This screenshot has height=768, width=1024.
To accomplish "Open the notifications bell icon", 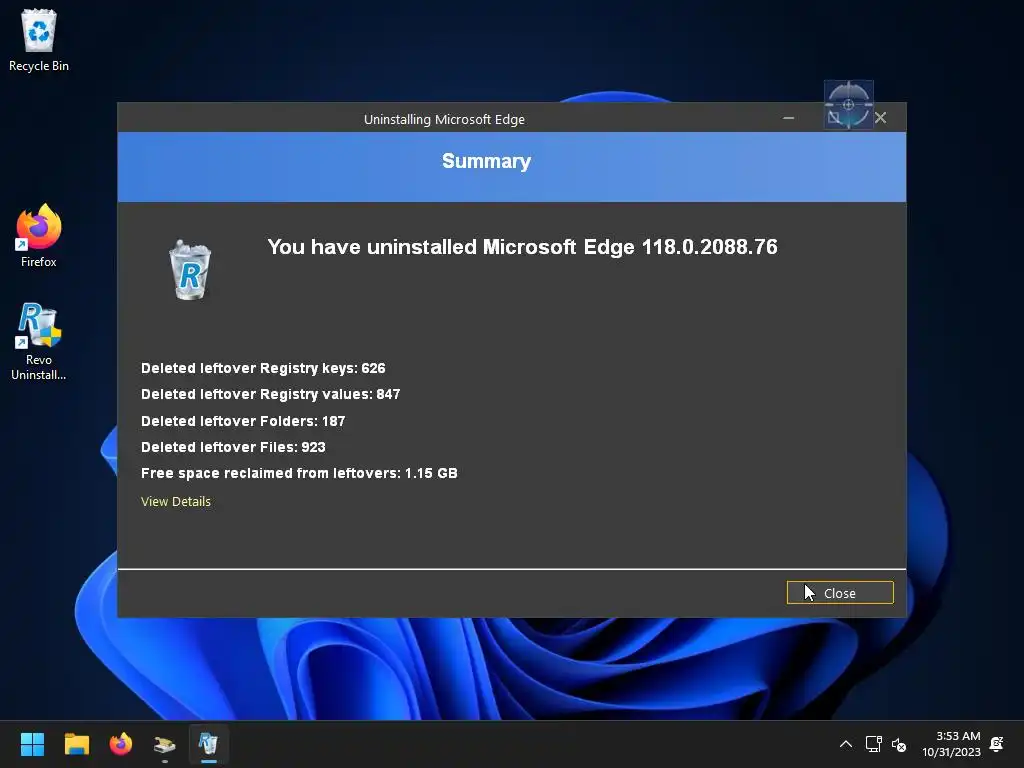I will coord(997,744).
